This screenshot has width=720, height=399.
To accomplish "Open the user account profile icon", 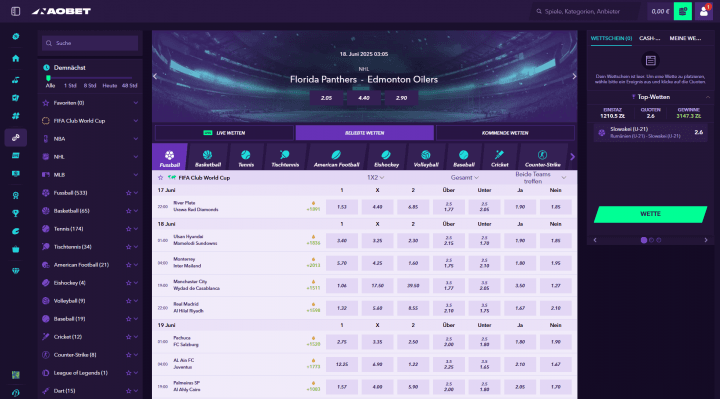I will point(703,11).
